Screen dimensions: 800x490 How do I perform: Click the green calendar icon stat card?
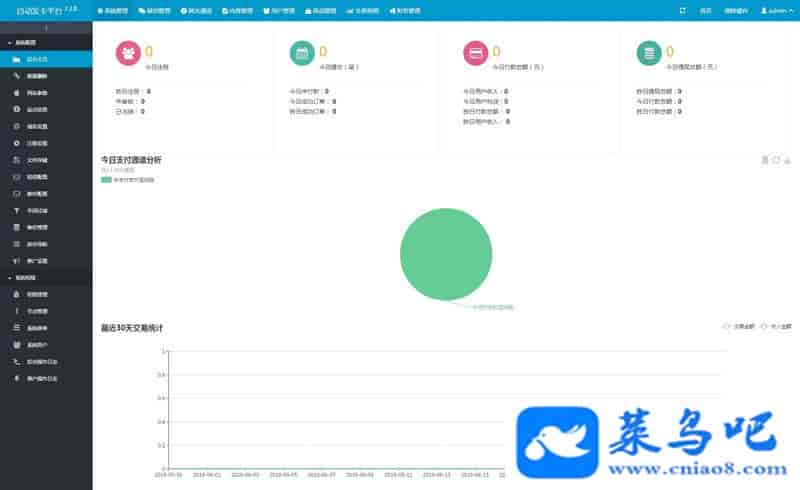tap(302, 53)
